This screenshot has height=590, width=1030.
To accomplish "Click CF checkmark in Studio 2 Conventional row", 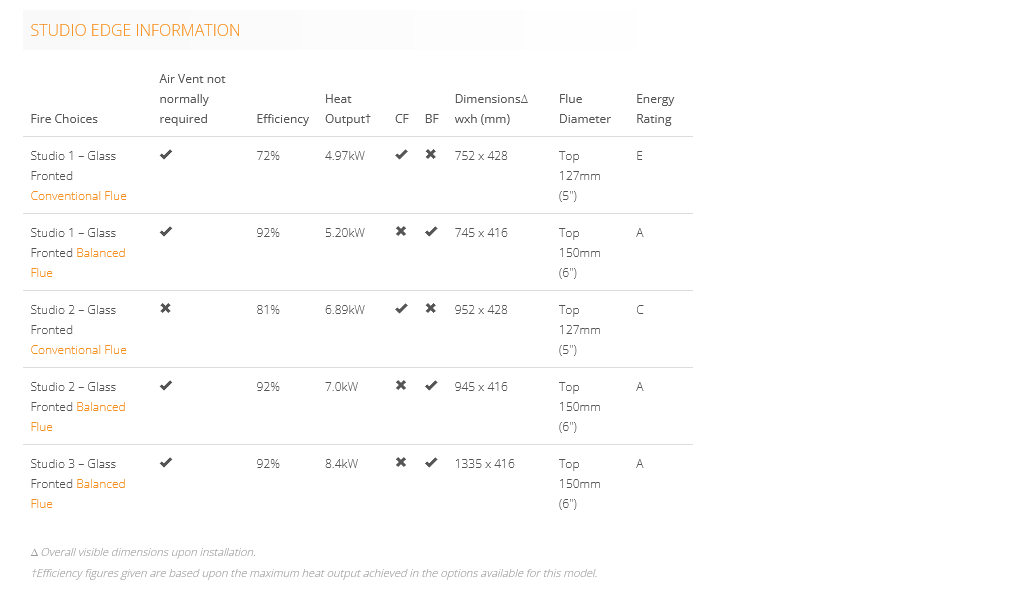I will point(401,309).
